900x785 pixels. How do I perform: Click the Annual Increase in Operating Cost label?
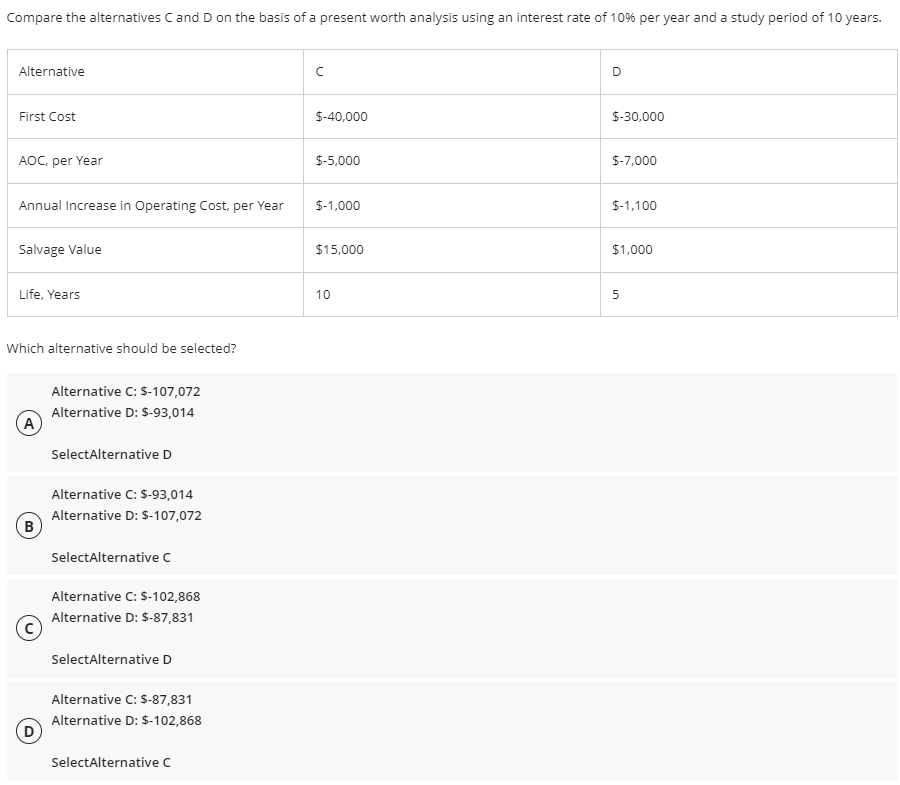[x=151, y=205]
